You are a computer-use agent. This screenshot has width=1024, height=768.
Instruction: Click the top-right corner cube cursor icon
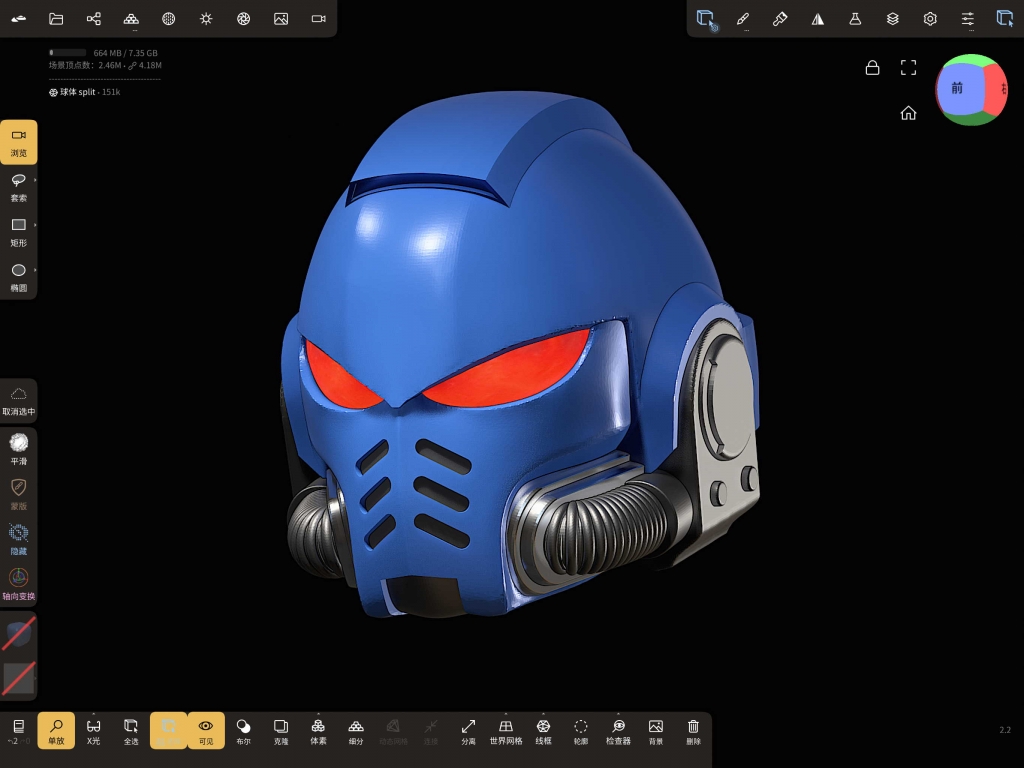(x=1005, y=18)
